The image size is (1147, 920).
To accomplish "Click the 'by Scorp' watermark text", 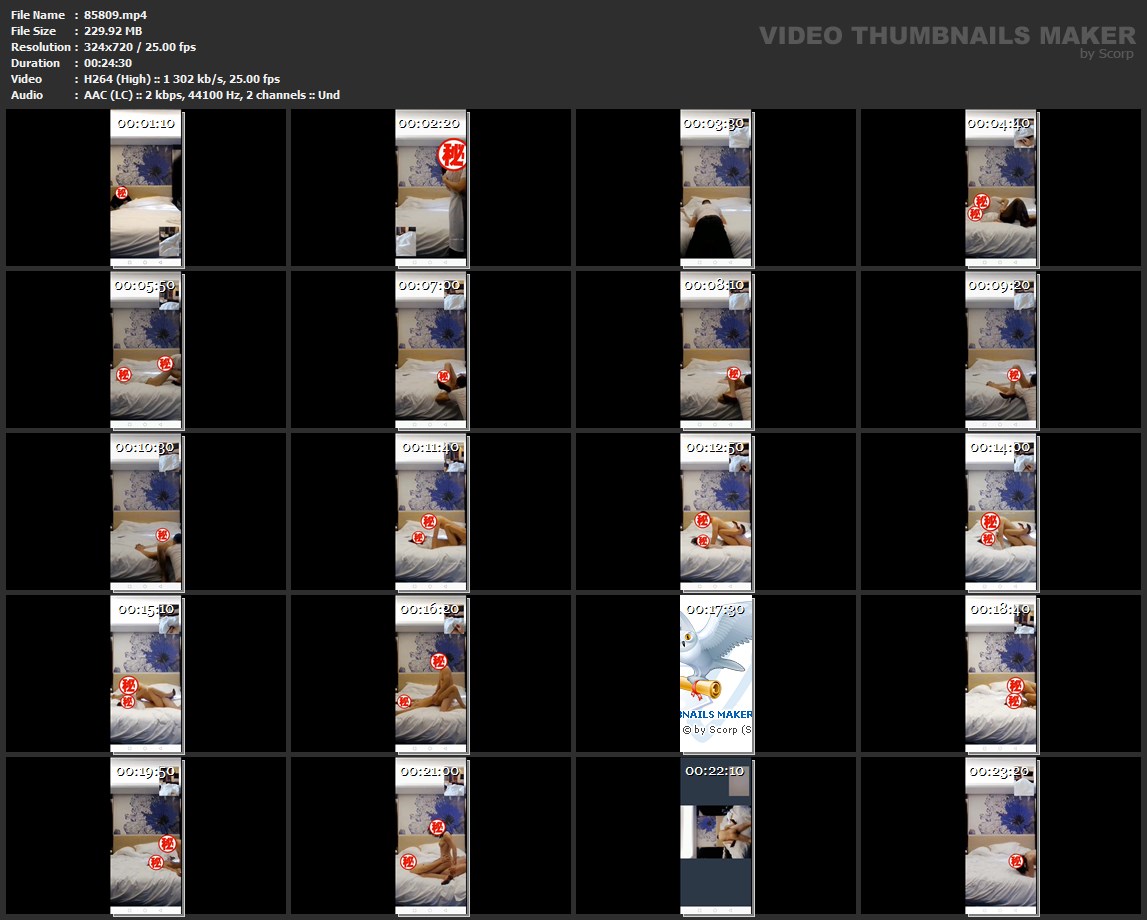I will coord(1106,54).
